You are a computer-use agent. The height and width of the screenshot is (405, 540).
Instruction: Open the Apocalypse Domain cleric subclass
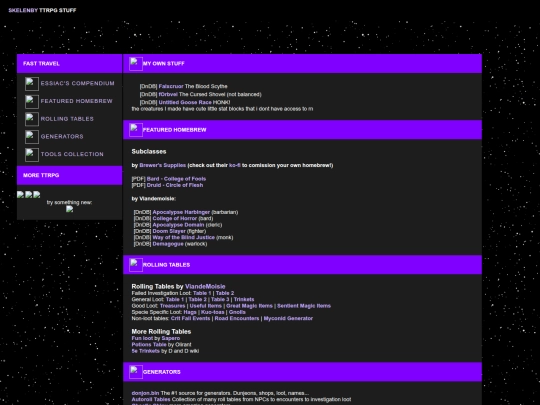pyautogui.click(x=178, y=225)
